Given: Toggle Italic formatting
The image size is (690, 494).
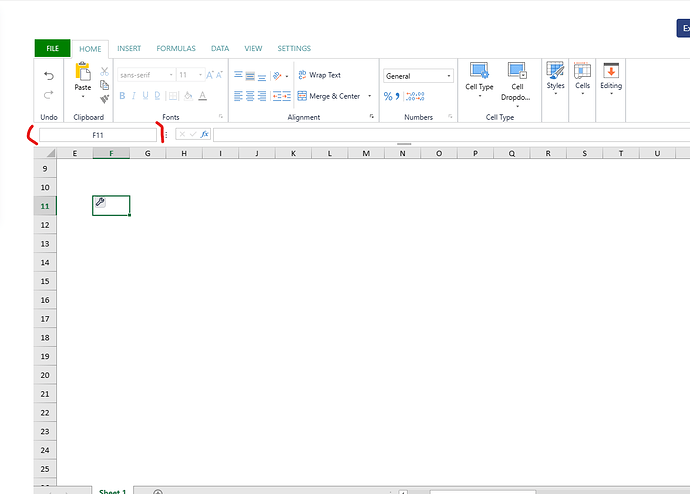Looking at the screenshot, I should point(134,96).
